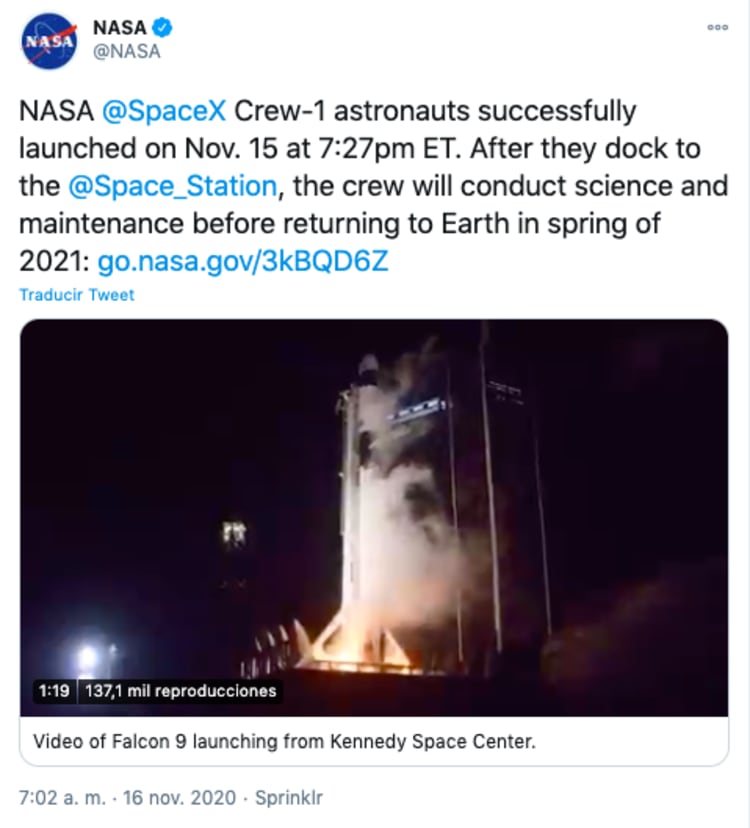Viewport: 750px width, 828px height.
Task: Play the Falcon 9 launch video
Action: tap(374, 500)
